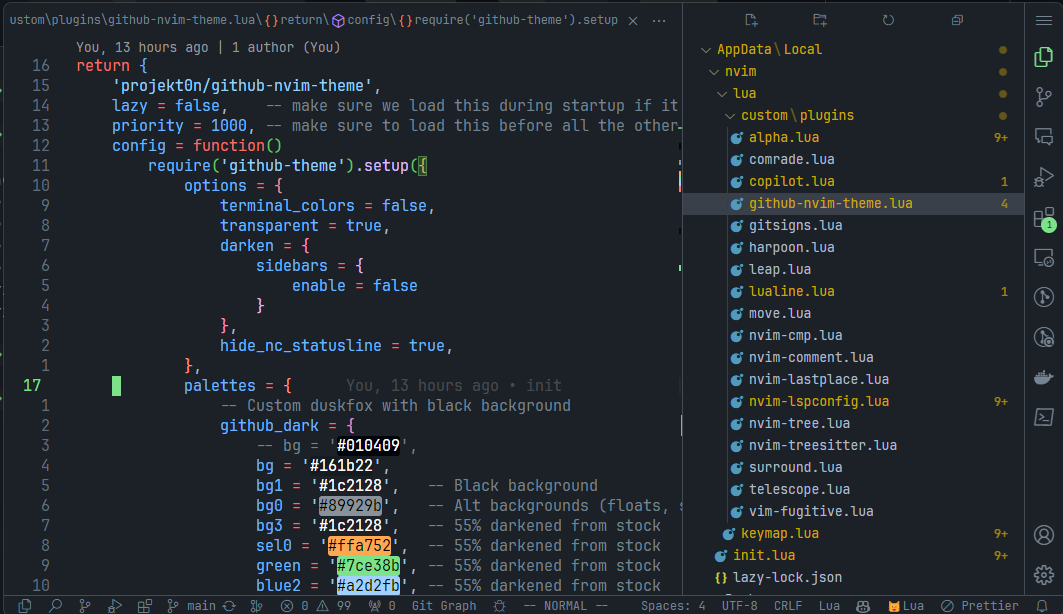Select the Run and Debug icon
Image resolution: width=1063 pixels, height=614 pixels.
[x=1044, y=177]
